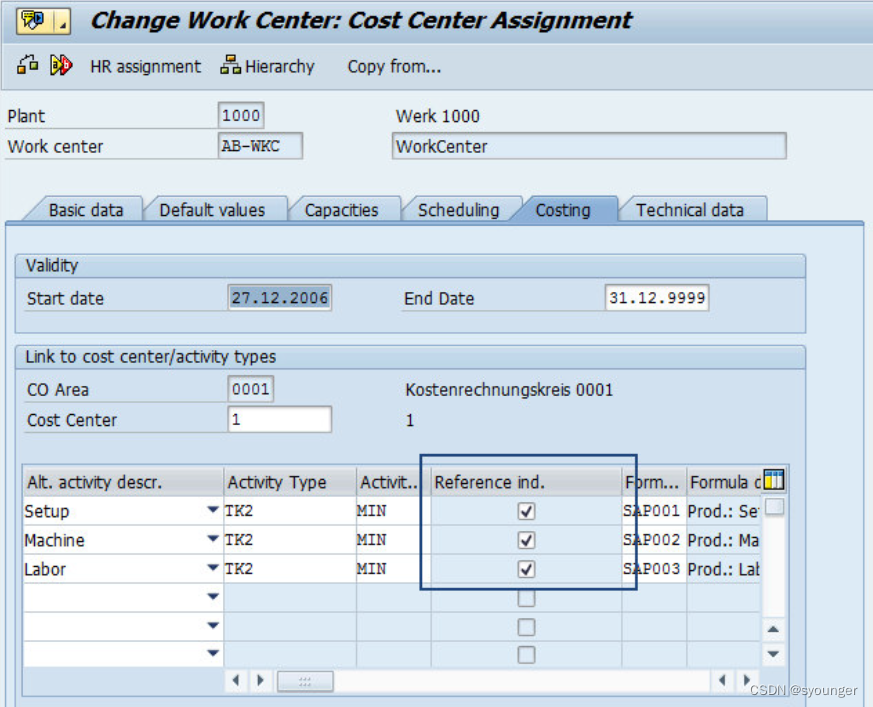Open the Technical data tab
The image size is (873, 707).
(x=692, y=209)
